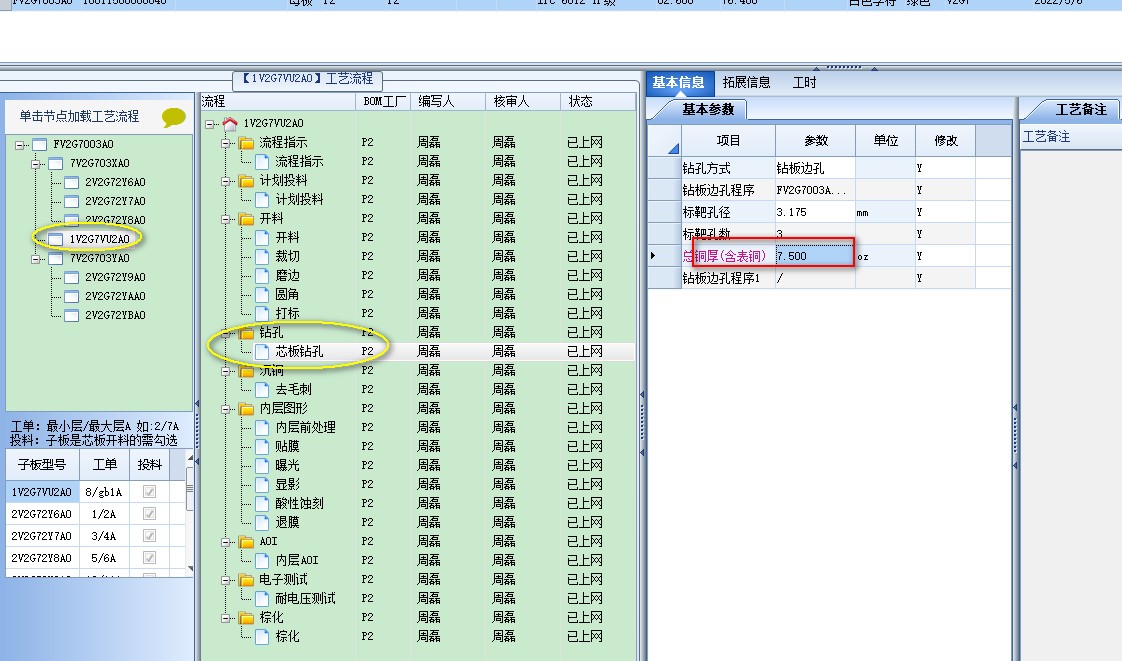Click the 钻板边孔程序 value FV2G7003A...
This screenshot has height=661, width=1122.
tap(815, 190)
